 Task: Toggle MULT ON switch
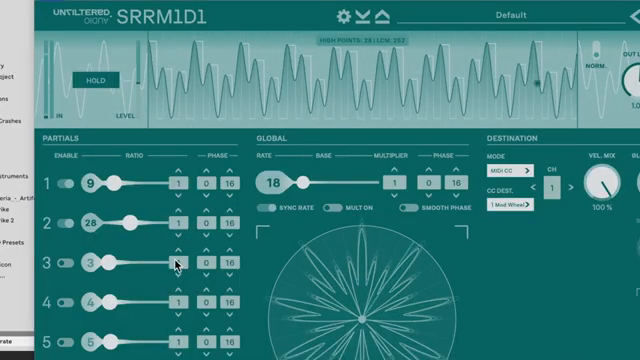click(333, 208)
